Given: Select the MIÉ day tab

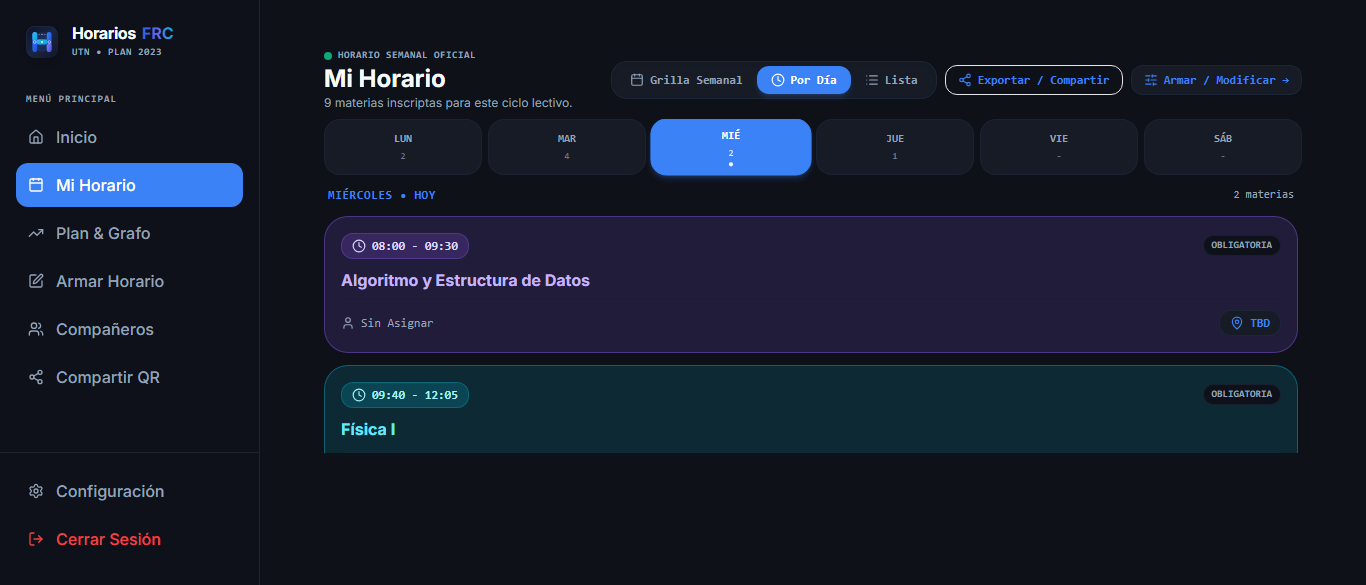Looking at the screenshot, I should click(x=731, y=147).
